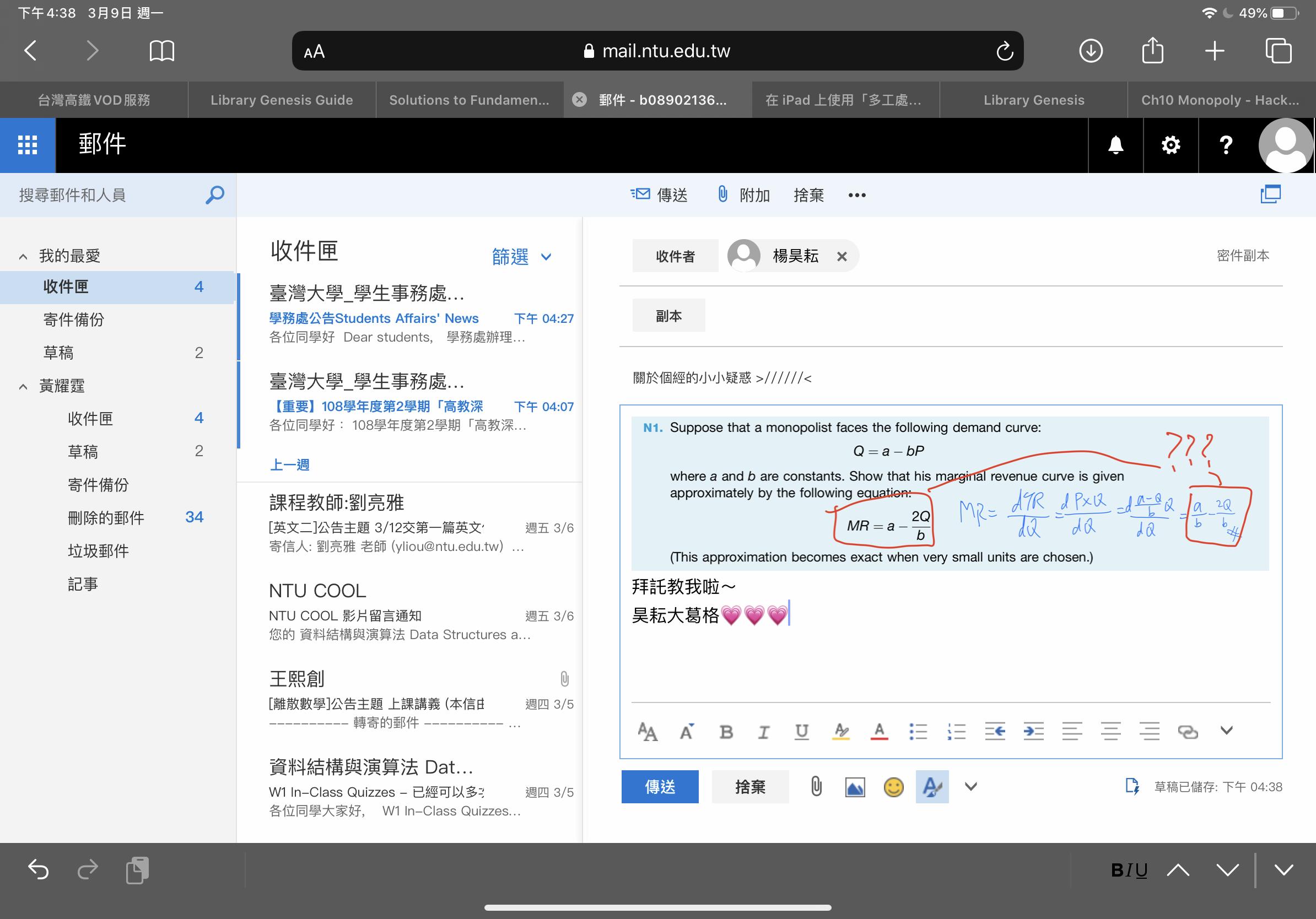This screenshot has height=919, width=1316.
Task: Remove recipient 楊昊耘
Action: pyautogui.click(x=842, y=257)
